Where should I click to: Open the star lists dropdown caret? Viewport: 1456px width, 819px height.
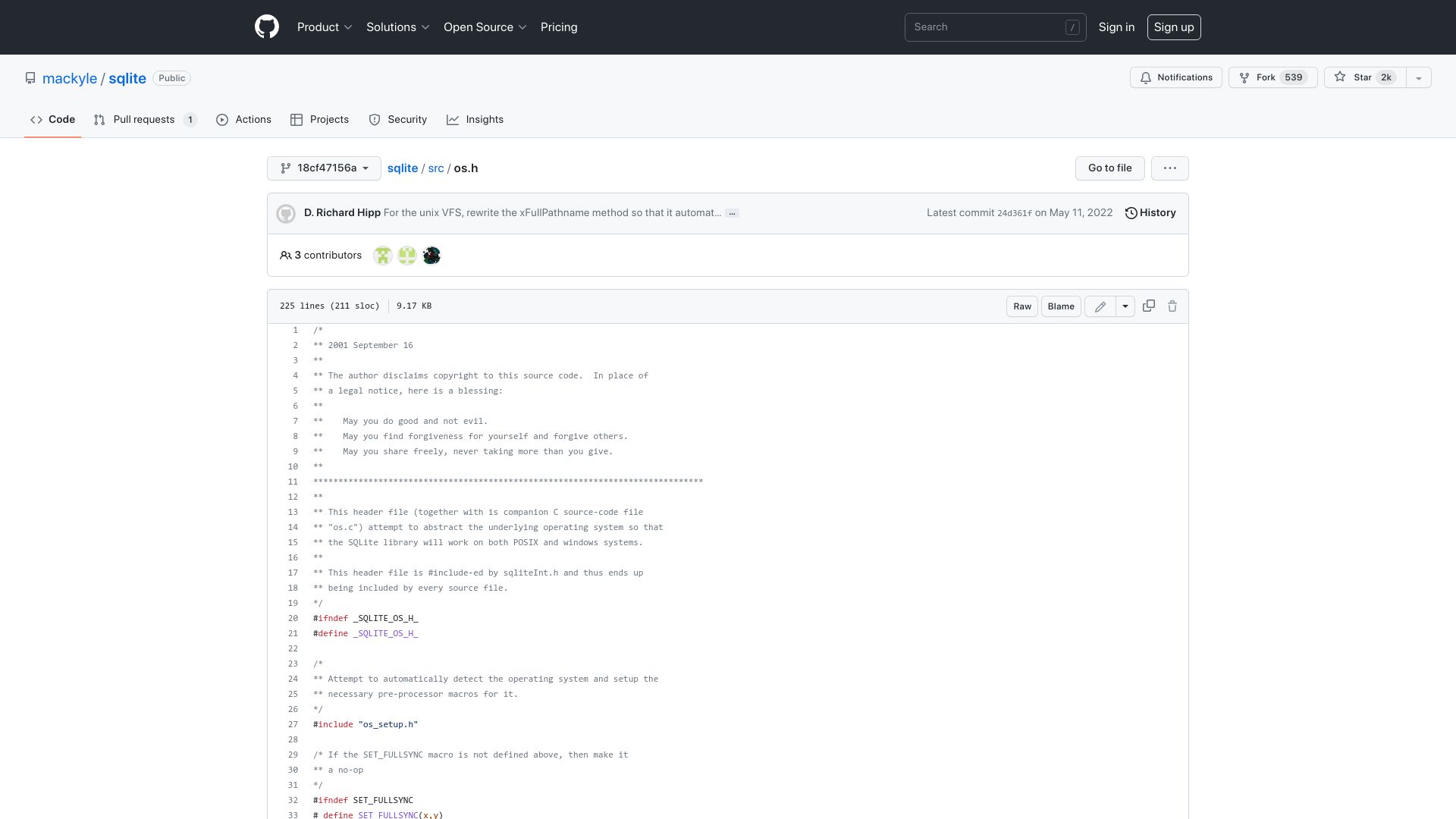(1419, 77)
